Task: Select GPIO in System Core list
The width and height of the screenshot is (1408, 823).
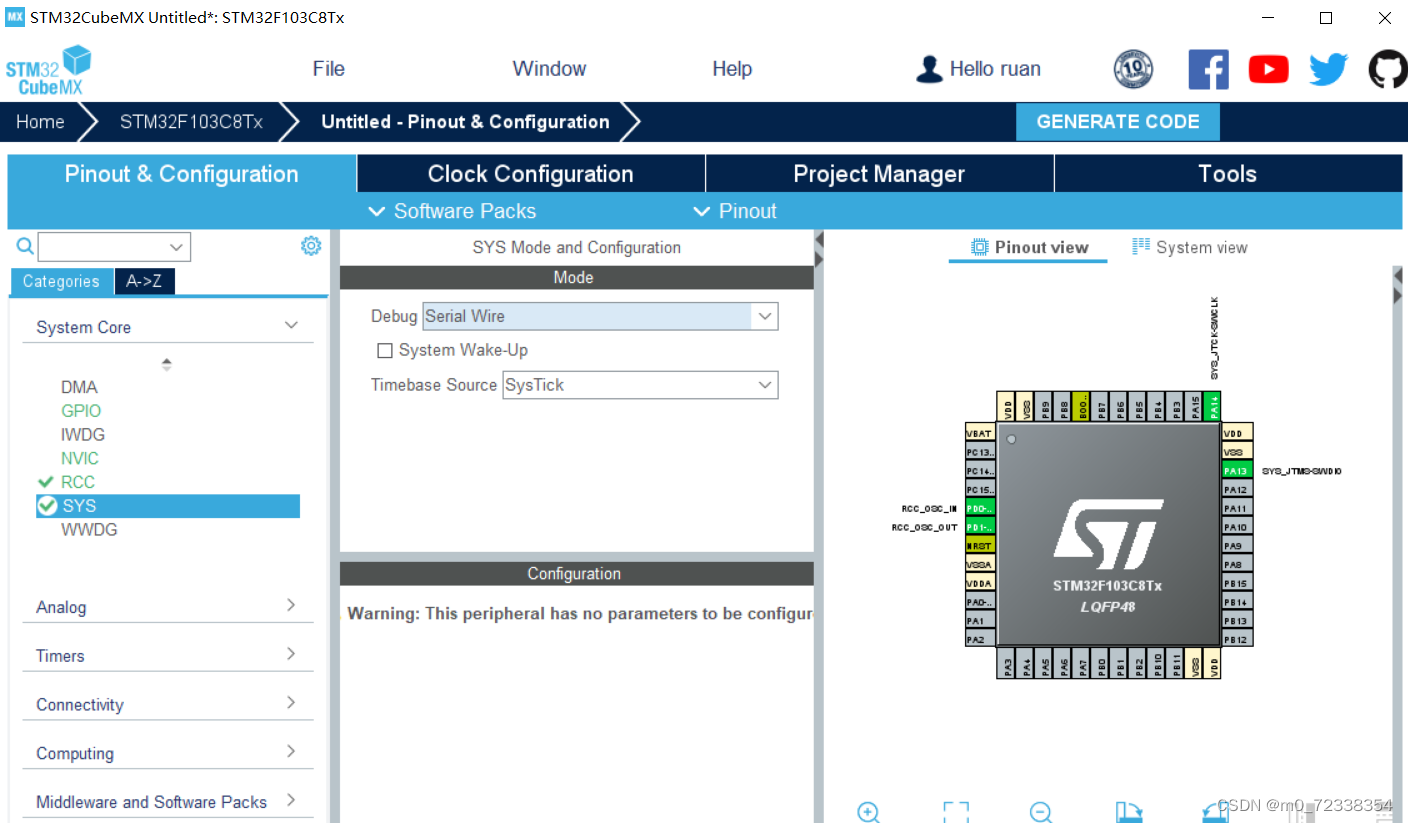Action: pos(81,411)
